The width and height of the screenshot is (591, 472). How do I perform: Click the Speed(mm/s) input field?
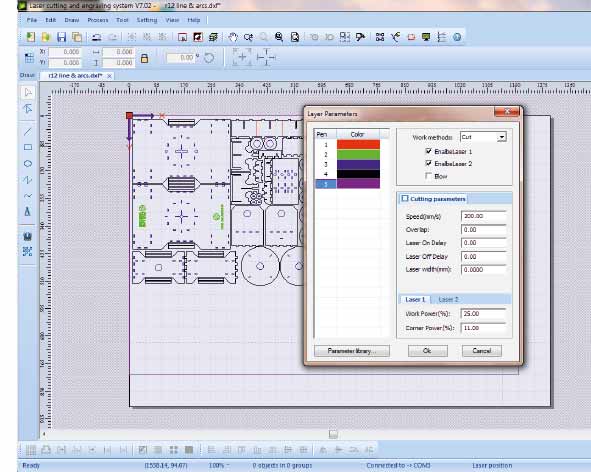coord(483,216)
